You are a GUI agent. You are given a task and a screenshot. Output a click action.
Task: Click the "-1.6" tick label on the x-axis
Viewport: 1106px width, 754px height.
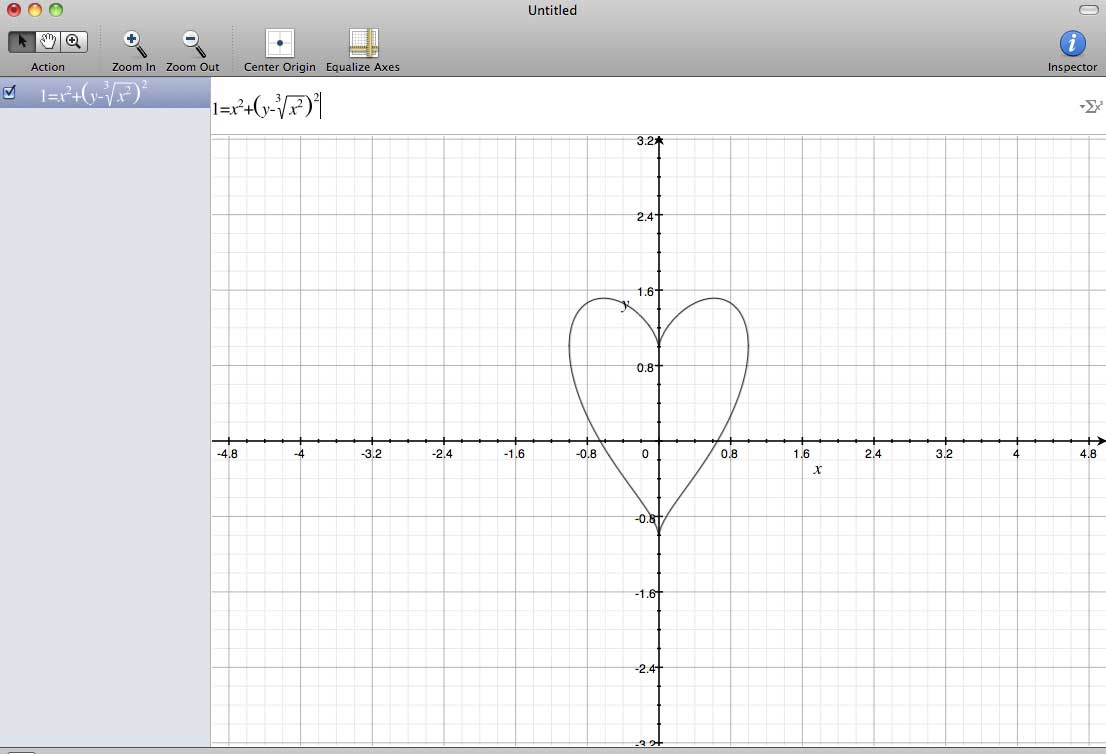(x=514, y=454)
